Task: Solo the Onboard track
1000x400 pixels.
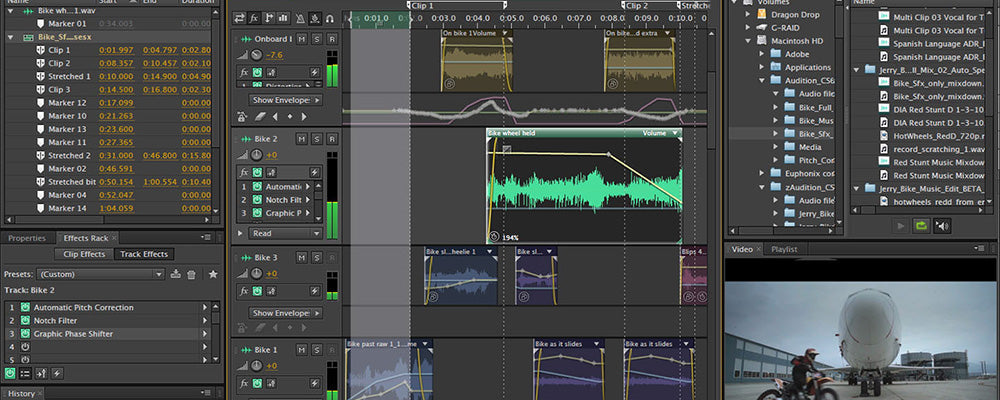Action: point(316,38)
